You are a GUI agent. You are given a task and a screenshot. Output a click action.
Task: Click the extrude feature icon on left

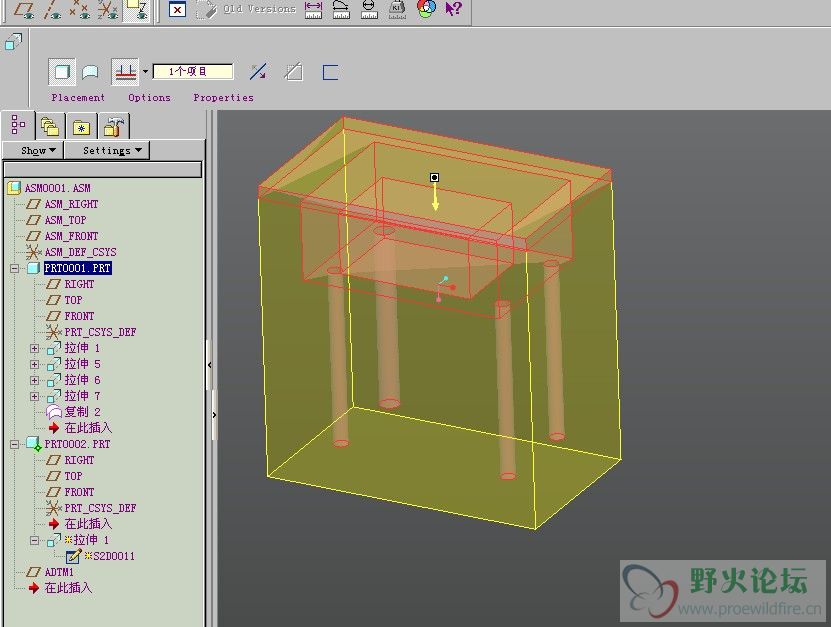click(14, 41)
